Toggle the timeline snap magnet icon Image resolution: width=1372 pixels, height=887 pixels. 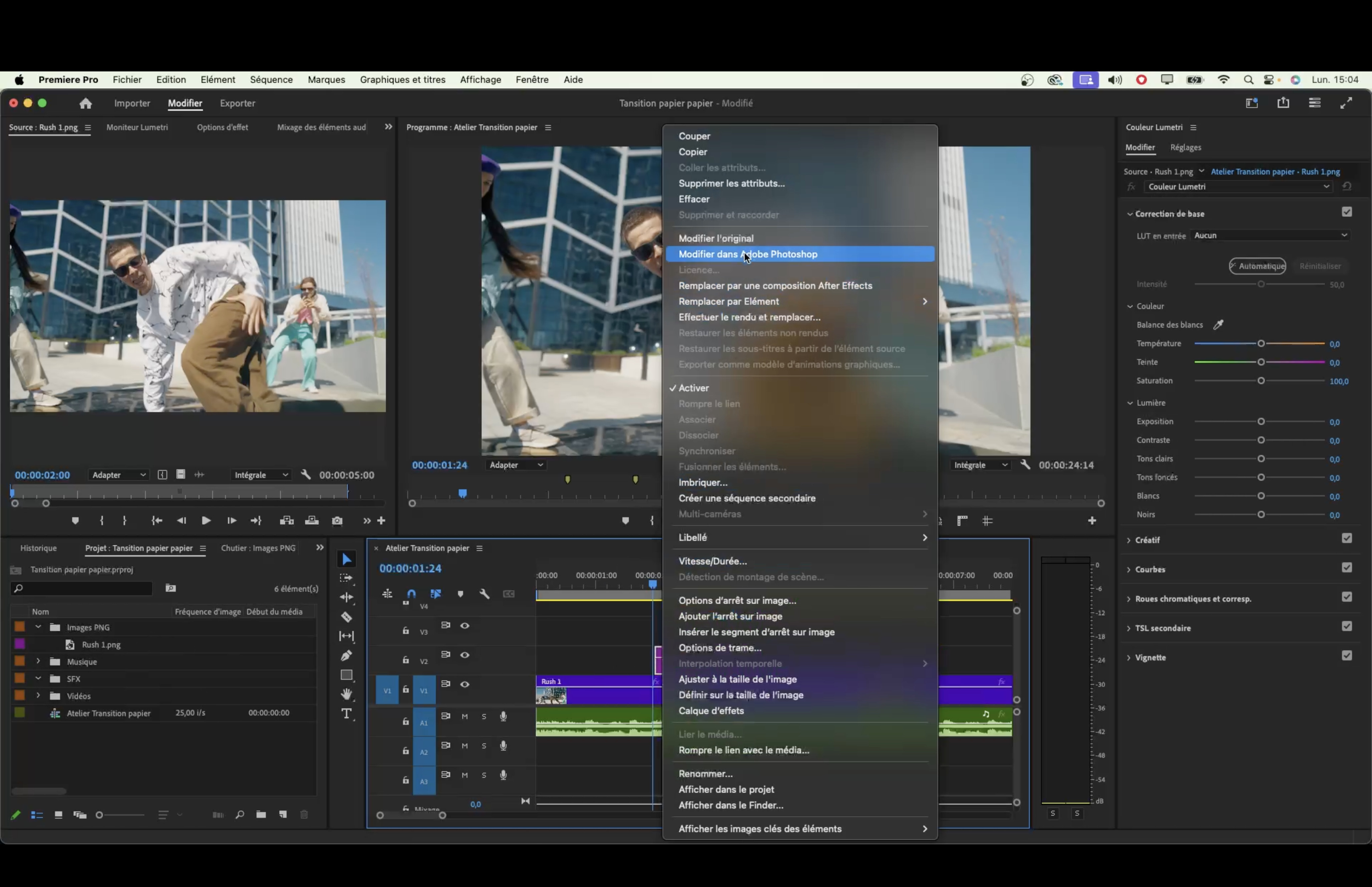coord(411,594)
